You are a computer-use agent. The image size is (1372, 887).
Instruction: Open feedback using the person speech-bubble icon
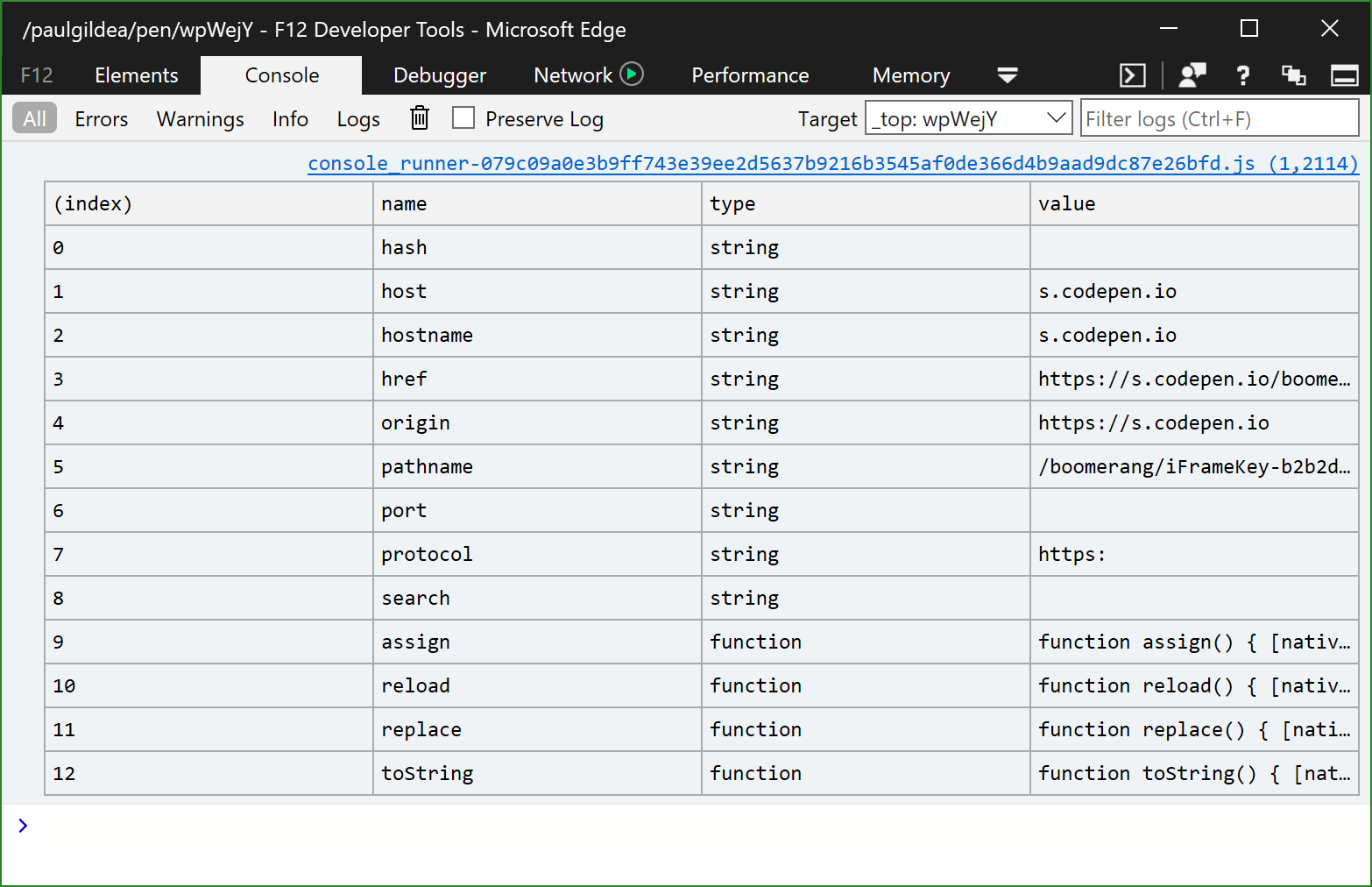[x=1192, y=75]
